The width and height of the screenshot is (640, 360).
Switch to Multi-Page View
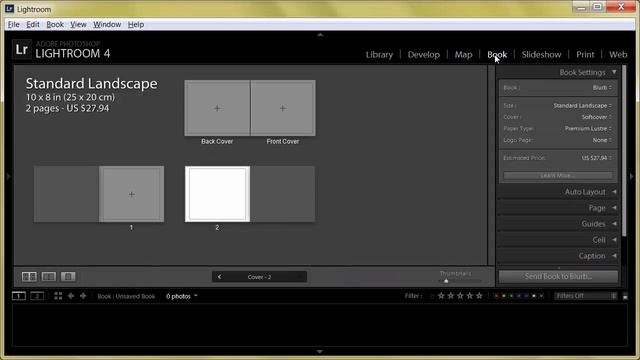point(29,277)
